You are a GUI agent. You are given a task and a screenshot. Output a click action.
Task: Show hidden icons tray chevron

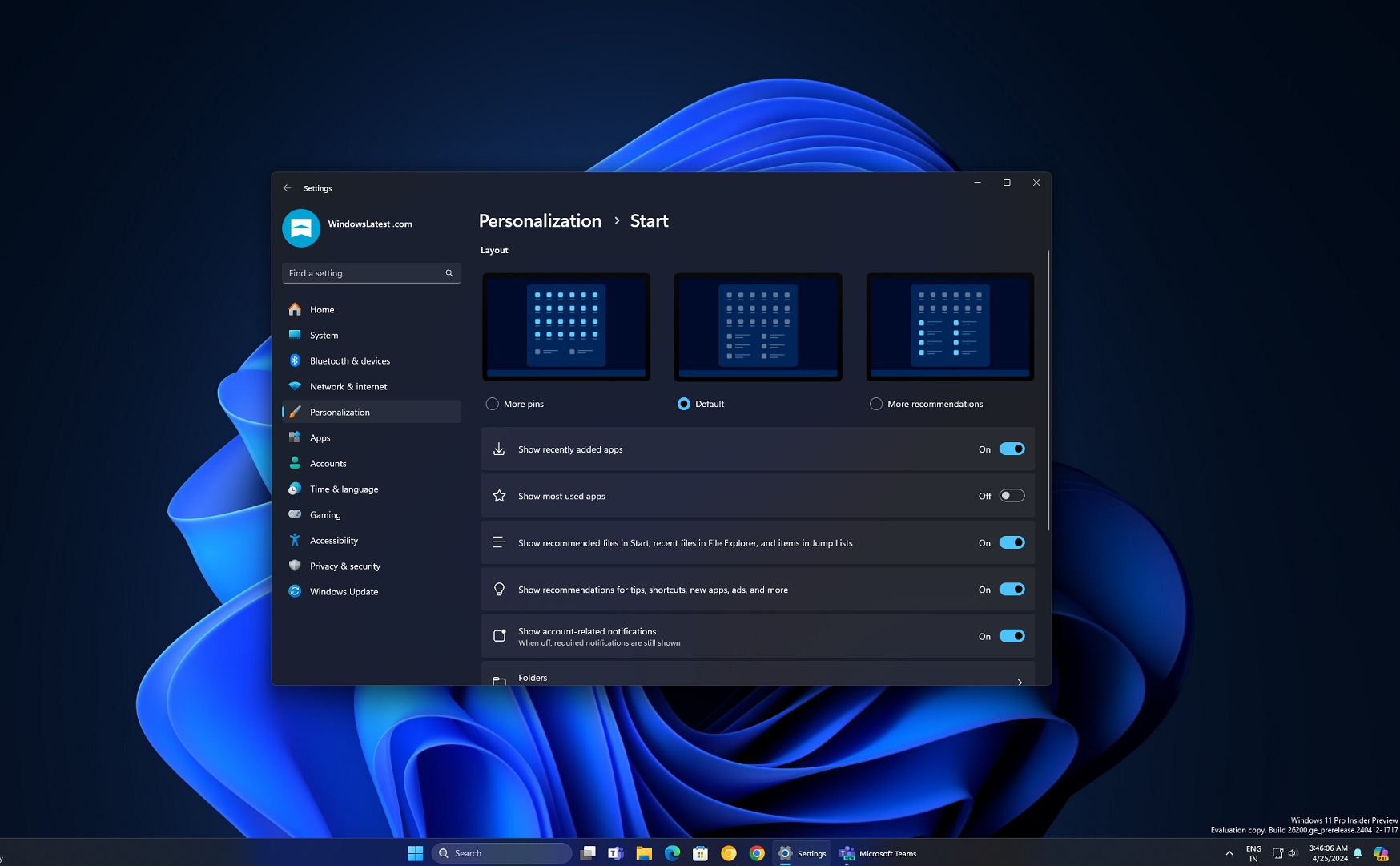(x=1229, y=853)
